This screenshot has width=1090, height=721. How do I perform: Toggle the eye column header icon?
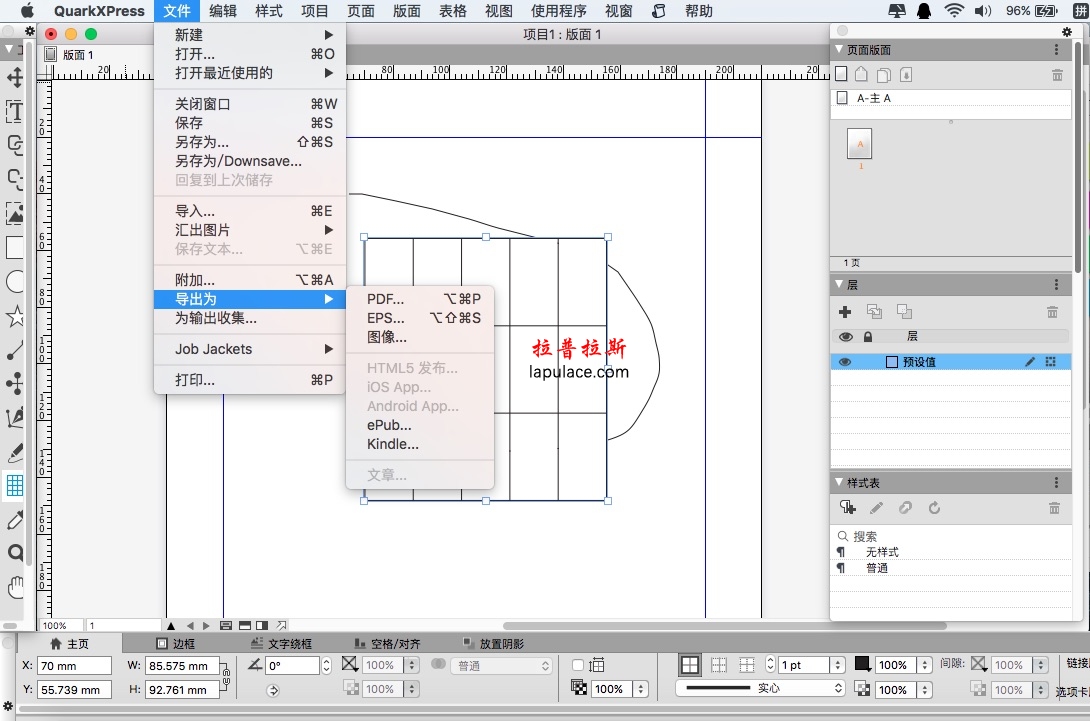coord(845,337)
